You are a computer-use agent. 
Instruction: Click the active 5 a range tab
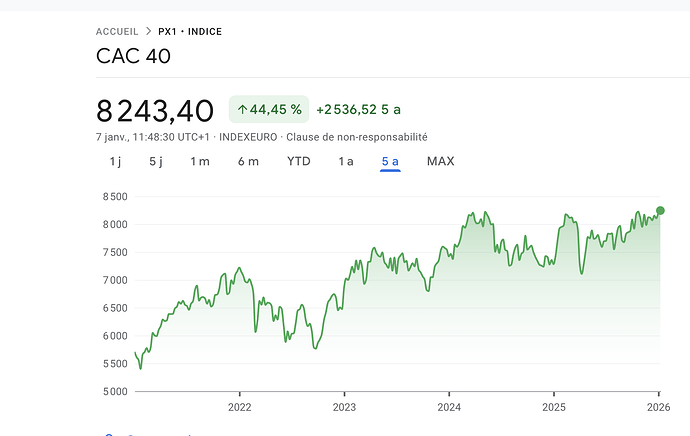tap(390, 161)
